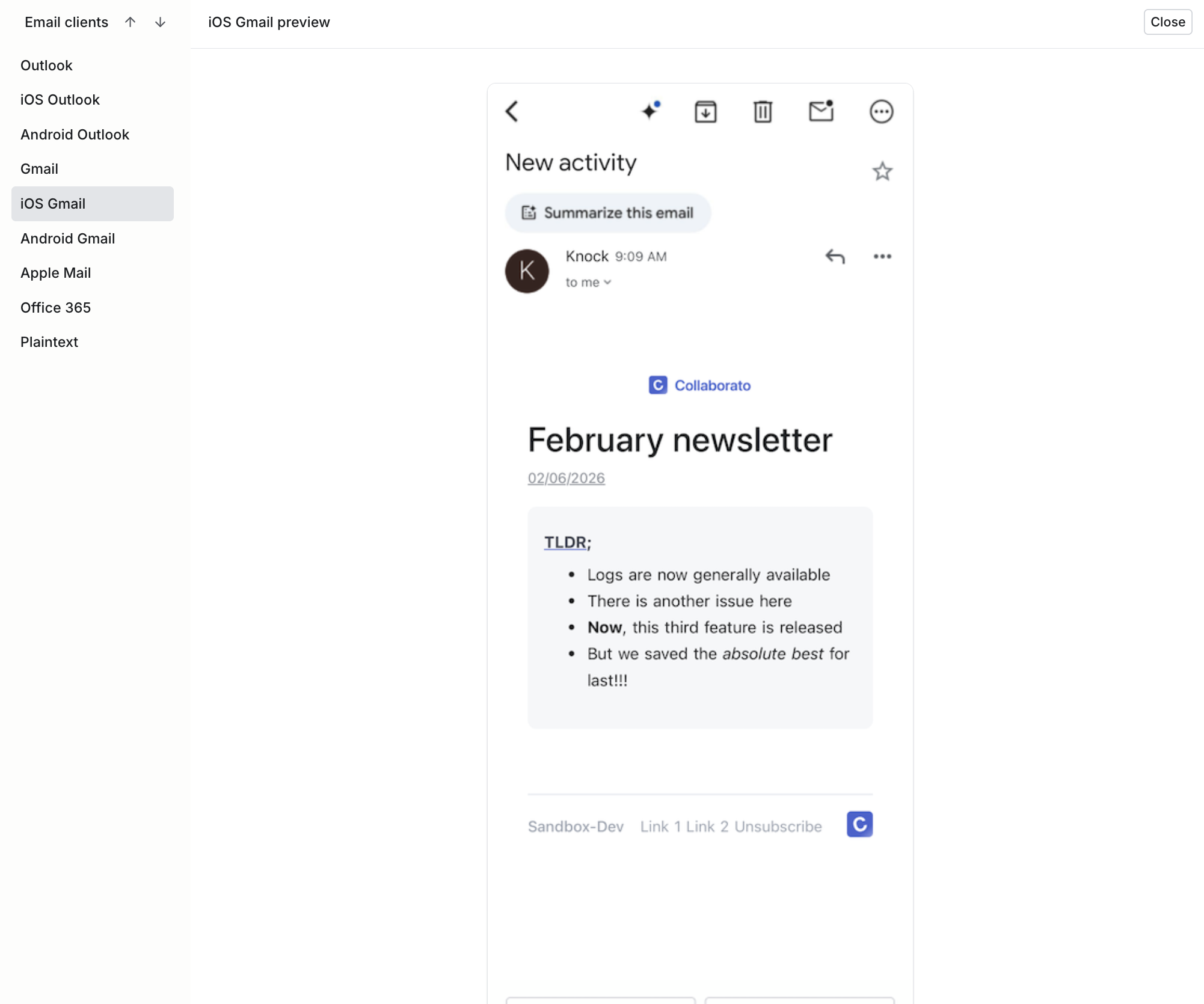This screenshot has height=1004, width=1204.
Task: Click the 02/06/2026 date link
Action: point(566,479)
